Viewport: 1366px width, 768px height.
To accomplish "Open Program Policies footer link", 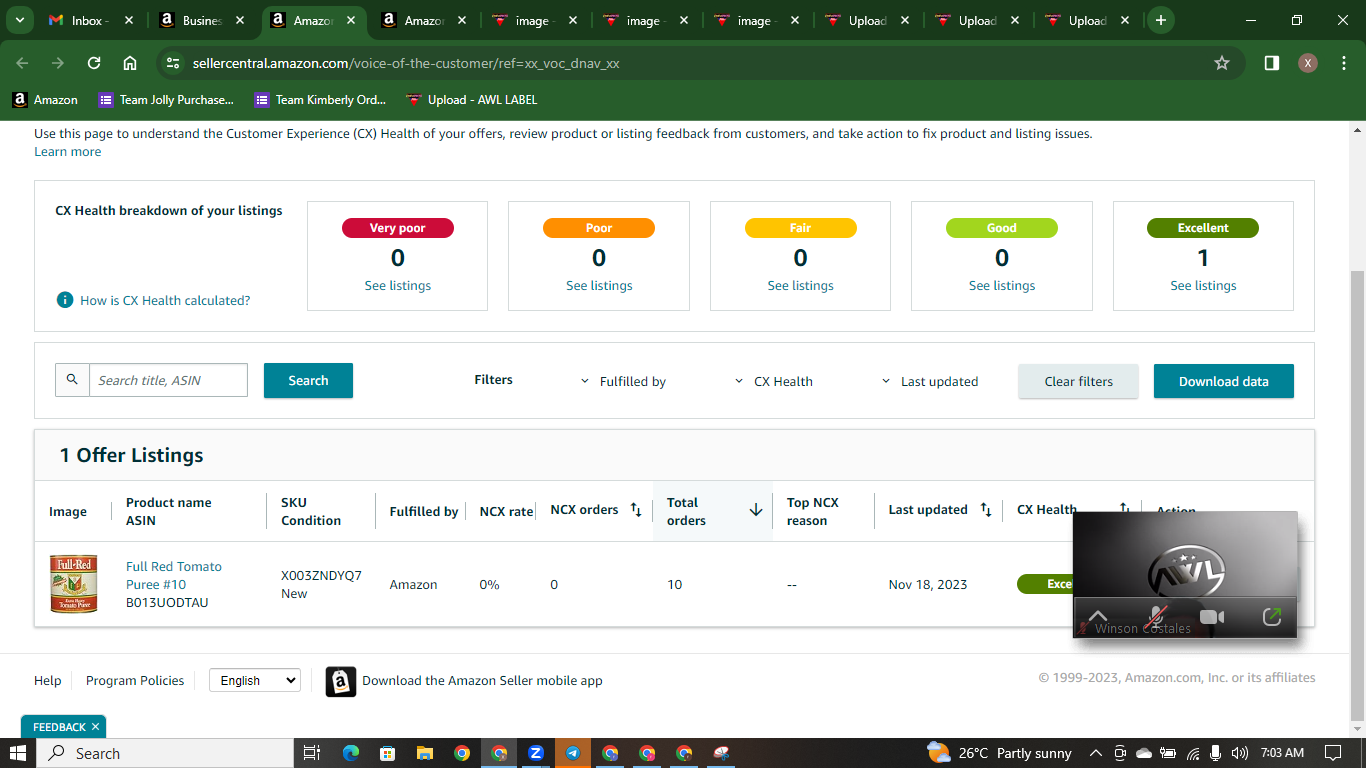I will click(x=135, y=680).
